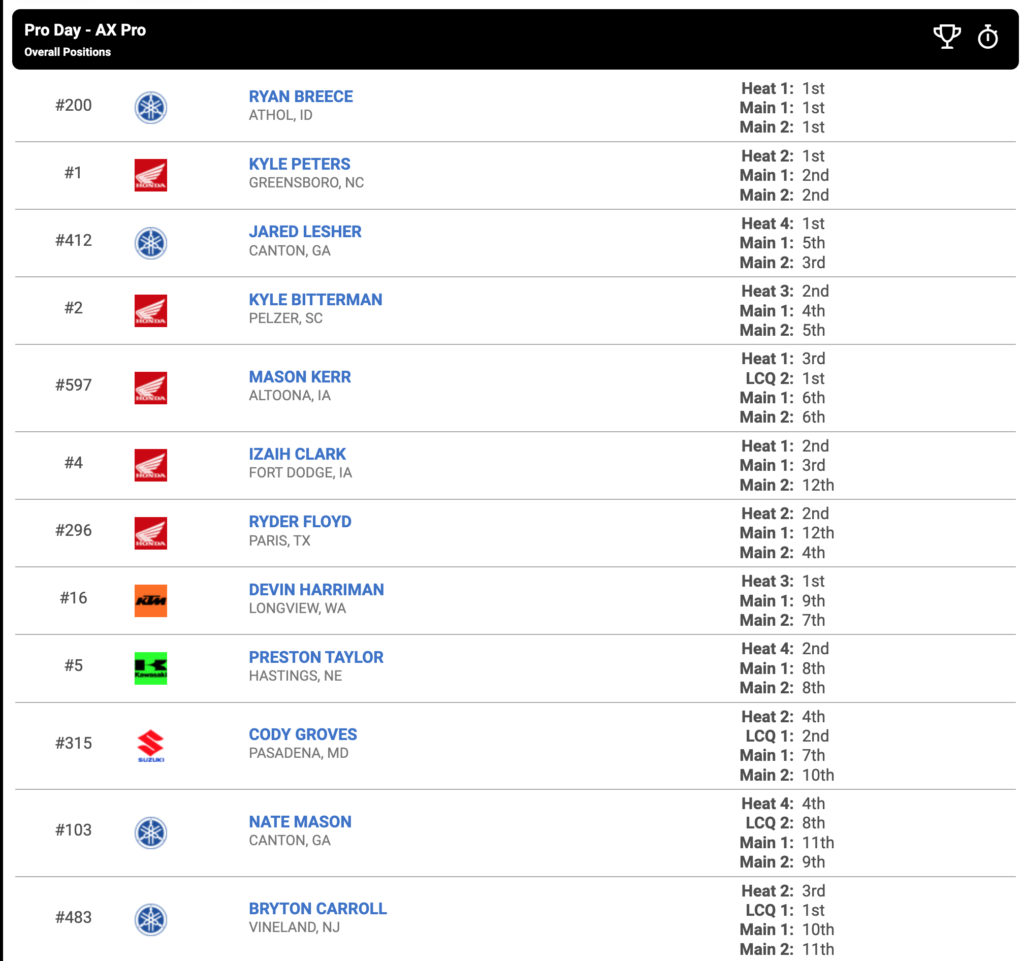Click Jared Lesher's Yamaha logo
Screen dimensions: 1024x961
click(x=151, y=243)
